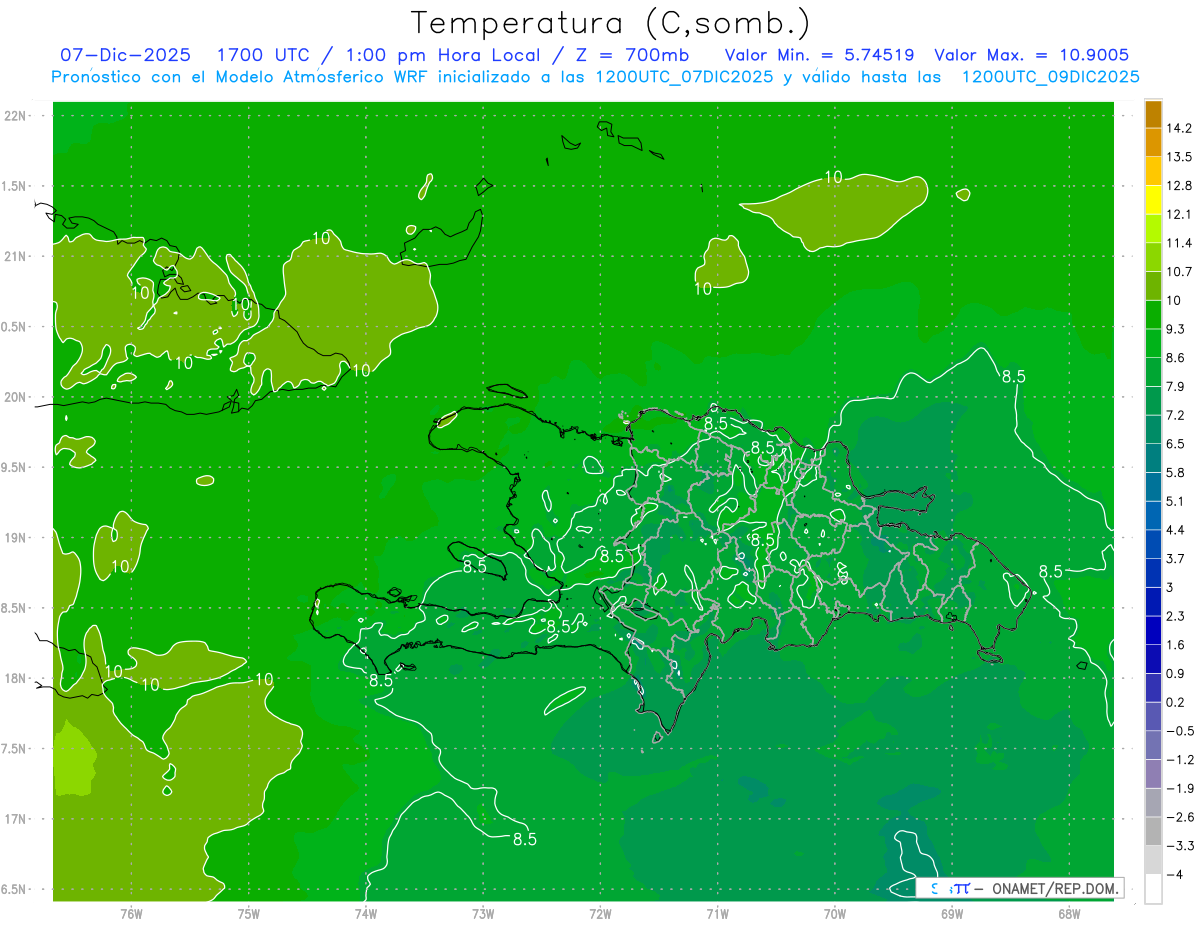Select the '07-Dic-2025' date text

(126, 55)
